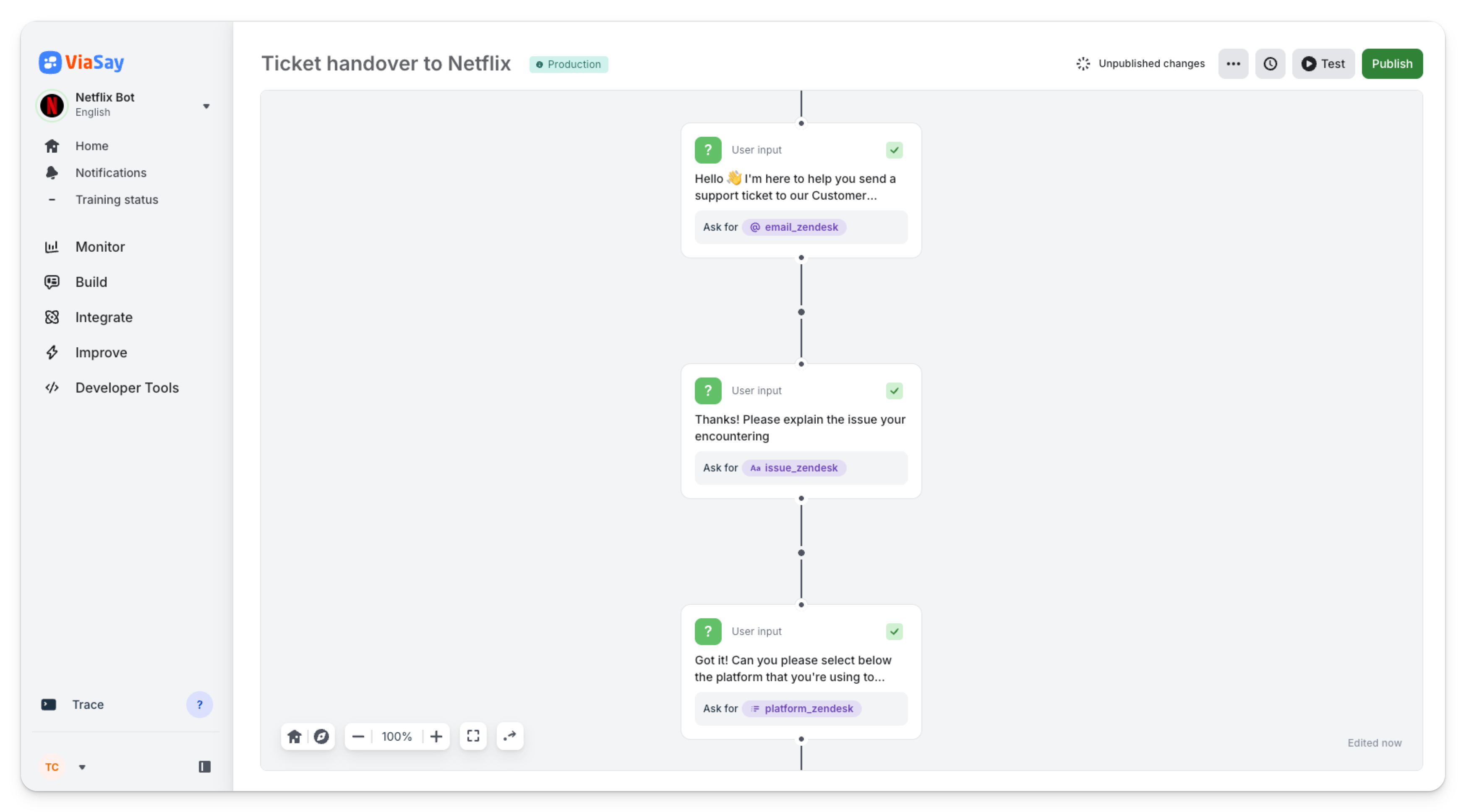Click the Build chat bubble icon

click(x=52, y=282)
